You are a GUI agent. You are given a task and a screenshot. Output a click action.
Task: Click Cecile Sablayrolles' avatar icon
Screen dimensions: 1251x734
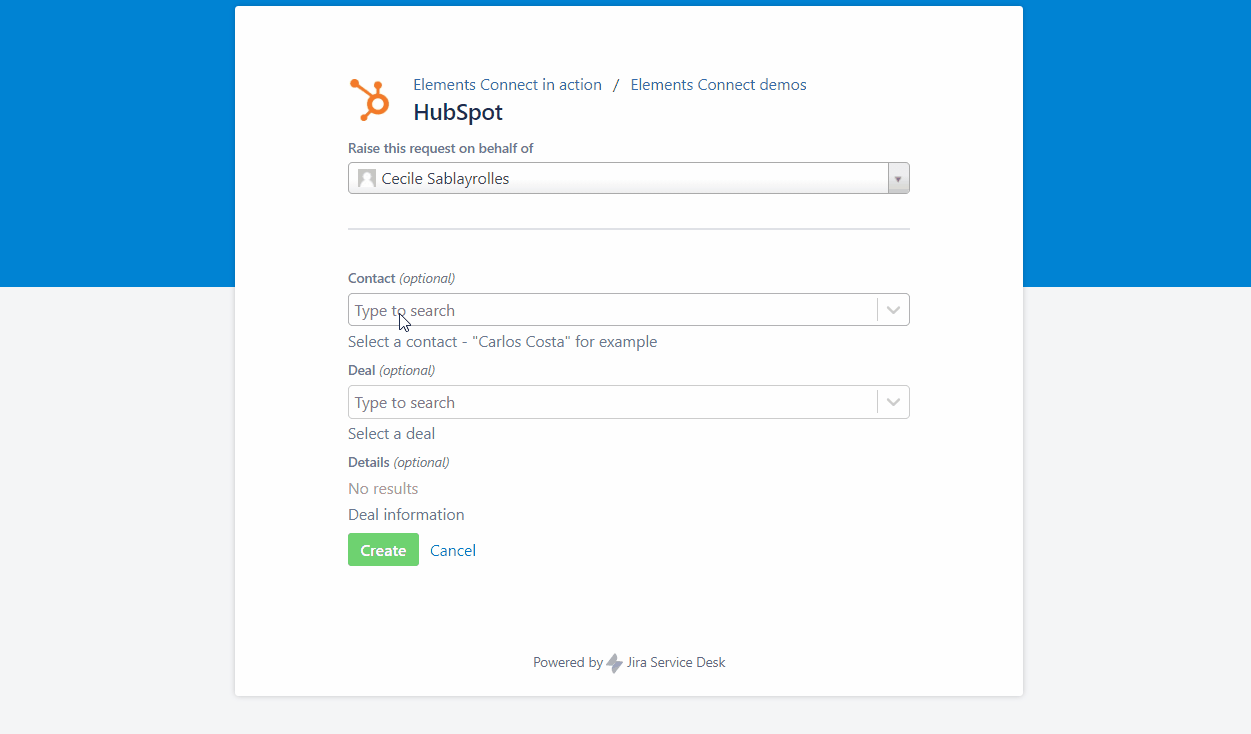pos(367,179)
